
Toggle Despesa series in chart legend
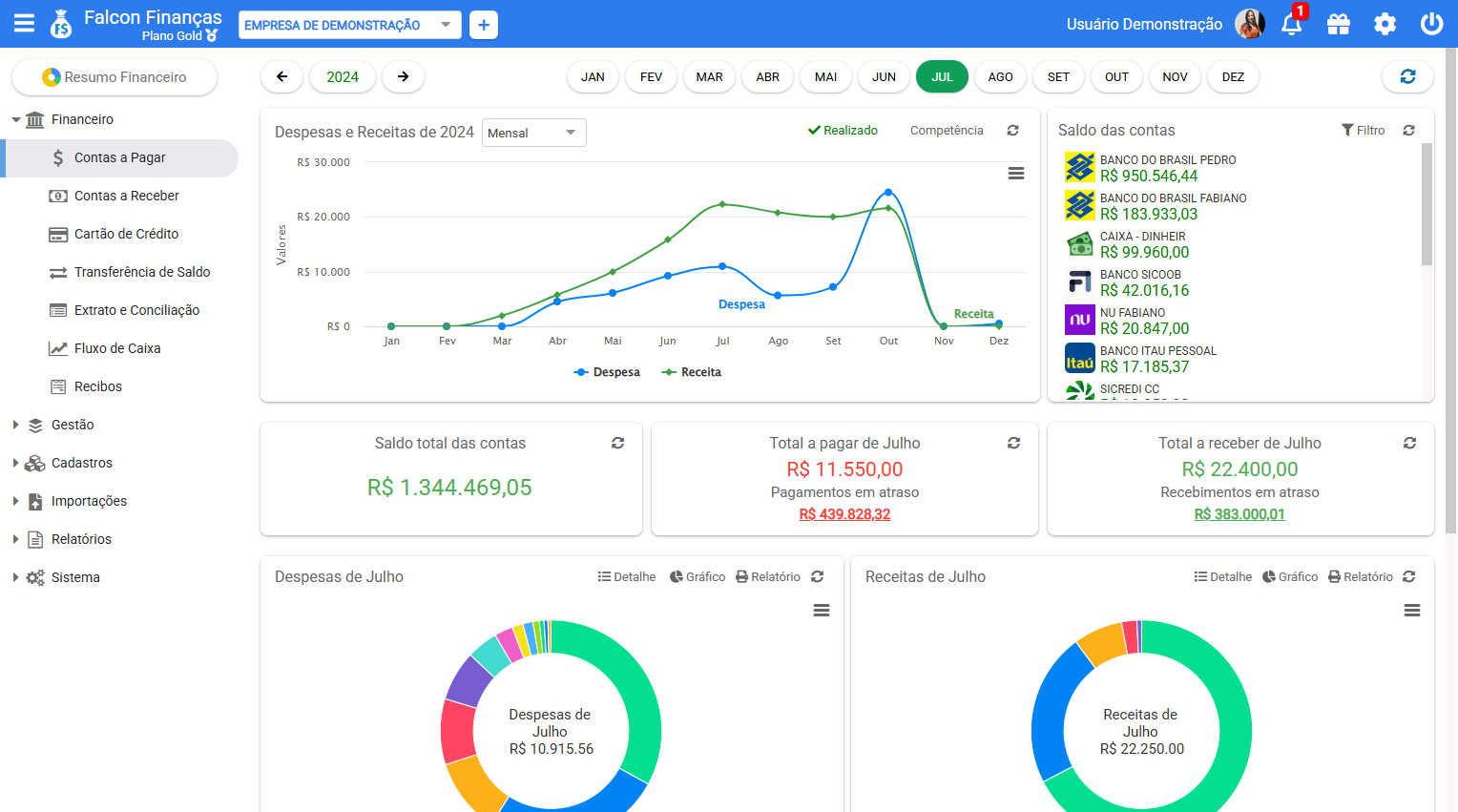607,372
